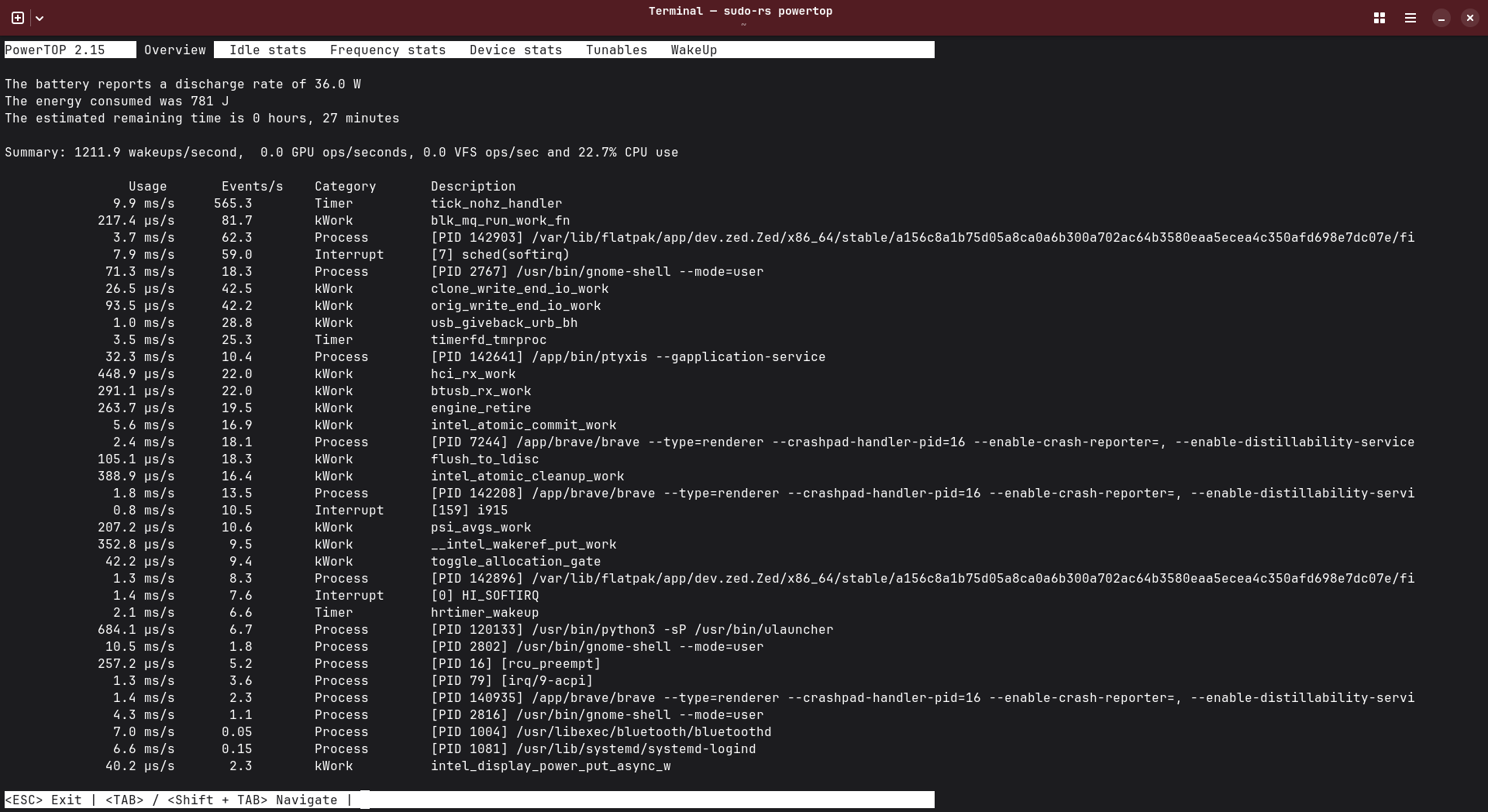The width and height of the screenshot is (1488, 812).
Task: Select the intel_atomic_cleanup_work row
Action: pos(361,476)
